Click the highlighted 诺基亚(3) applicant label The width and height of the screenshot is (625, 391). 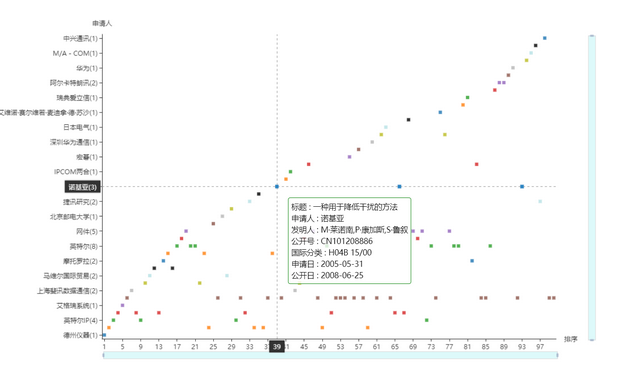point(82,187)
